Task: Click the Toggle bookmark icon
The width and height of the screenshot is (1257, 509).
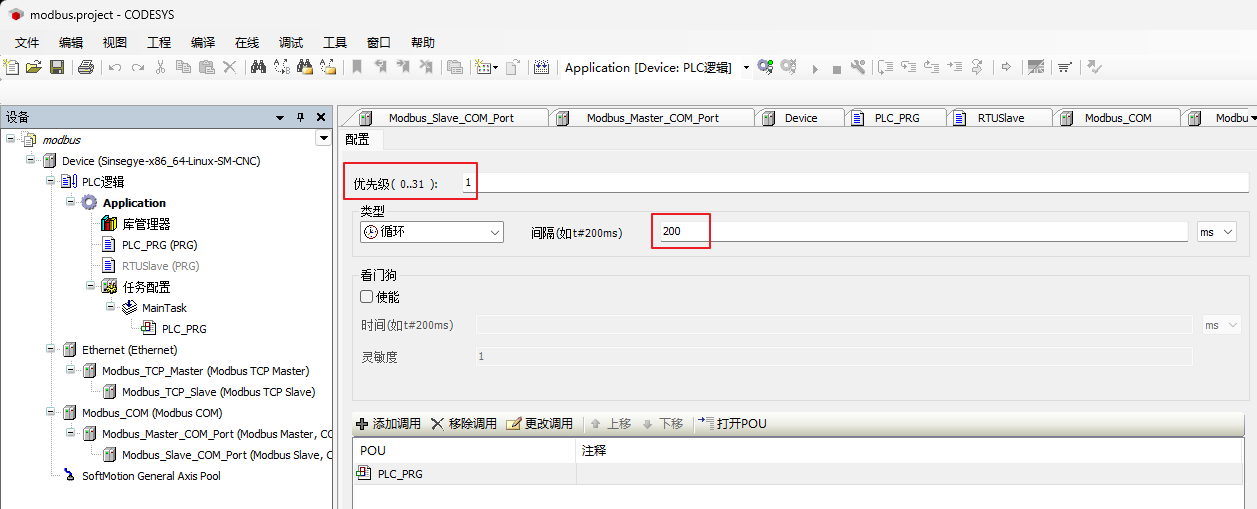Action: point(356,67)
